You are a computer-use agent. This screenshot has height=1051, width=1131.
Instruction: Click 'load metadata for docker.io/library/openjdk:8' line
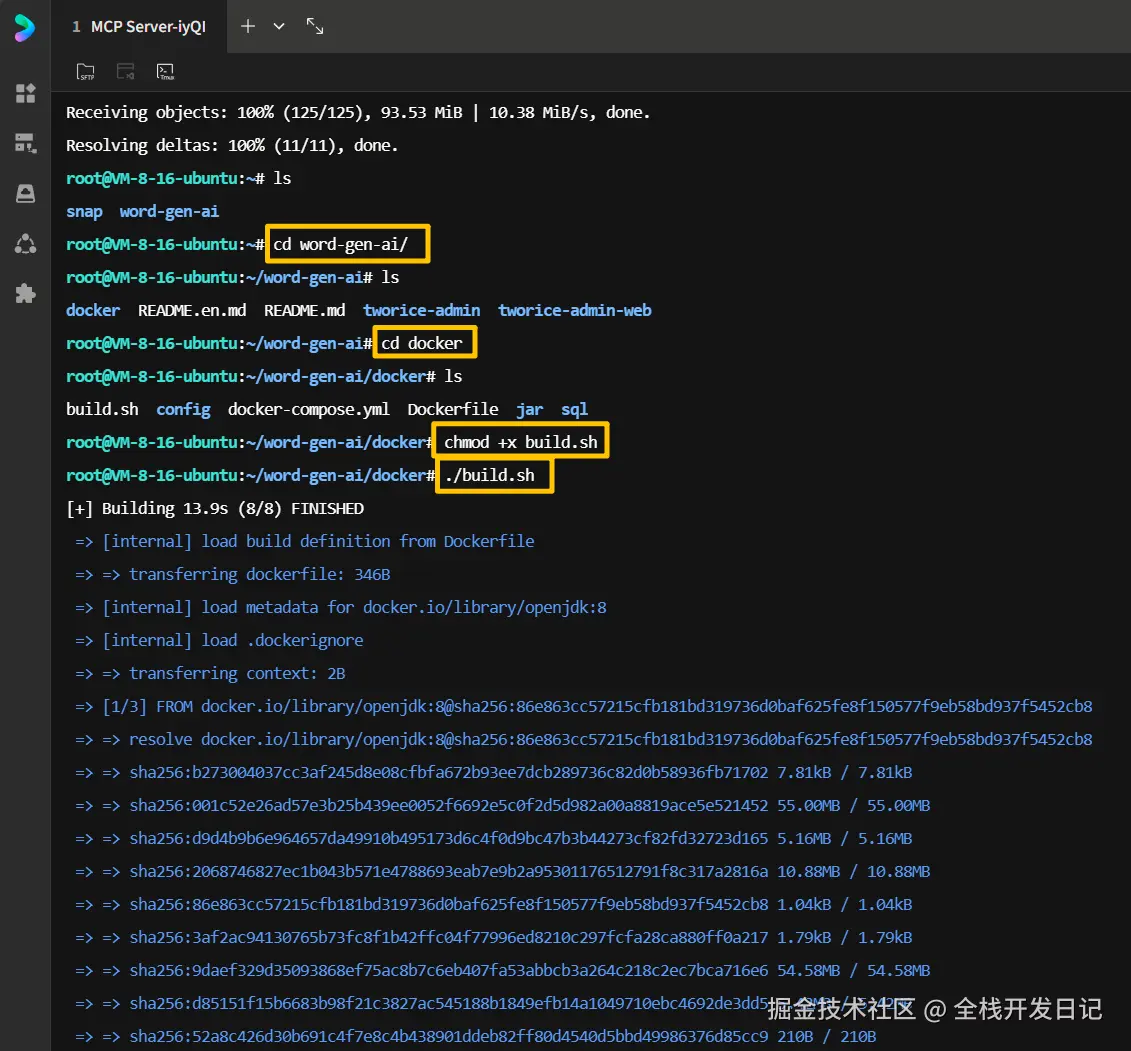tap(340, 607)
